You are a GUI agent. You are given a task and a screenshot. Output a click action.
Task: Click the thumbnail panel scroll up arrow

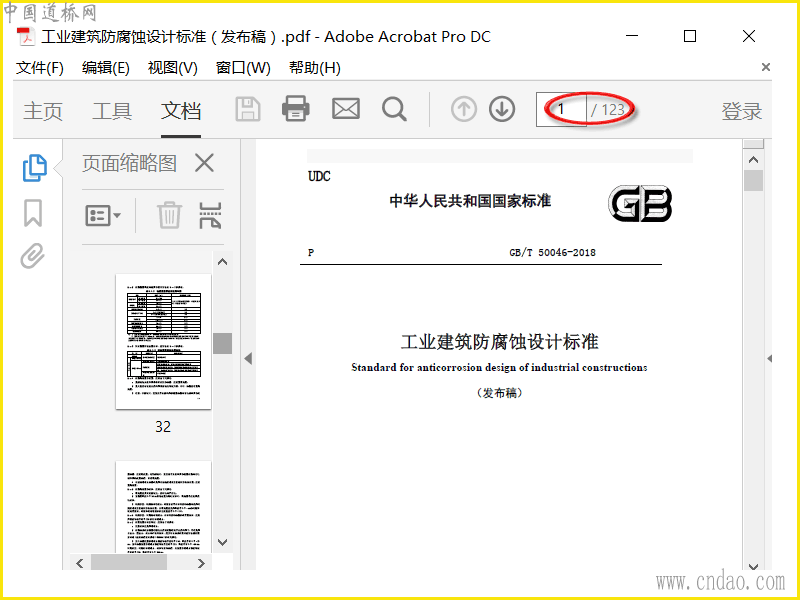(222, 262)
